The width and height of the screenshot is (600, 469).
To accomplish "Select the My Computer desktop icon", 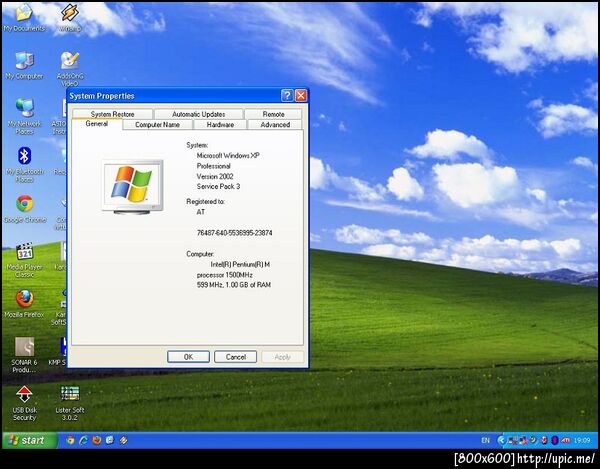I will click(x=24, y=65).
